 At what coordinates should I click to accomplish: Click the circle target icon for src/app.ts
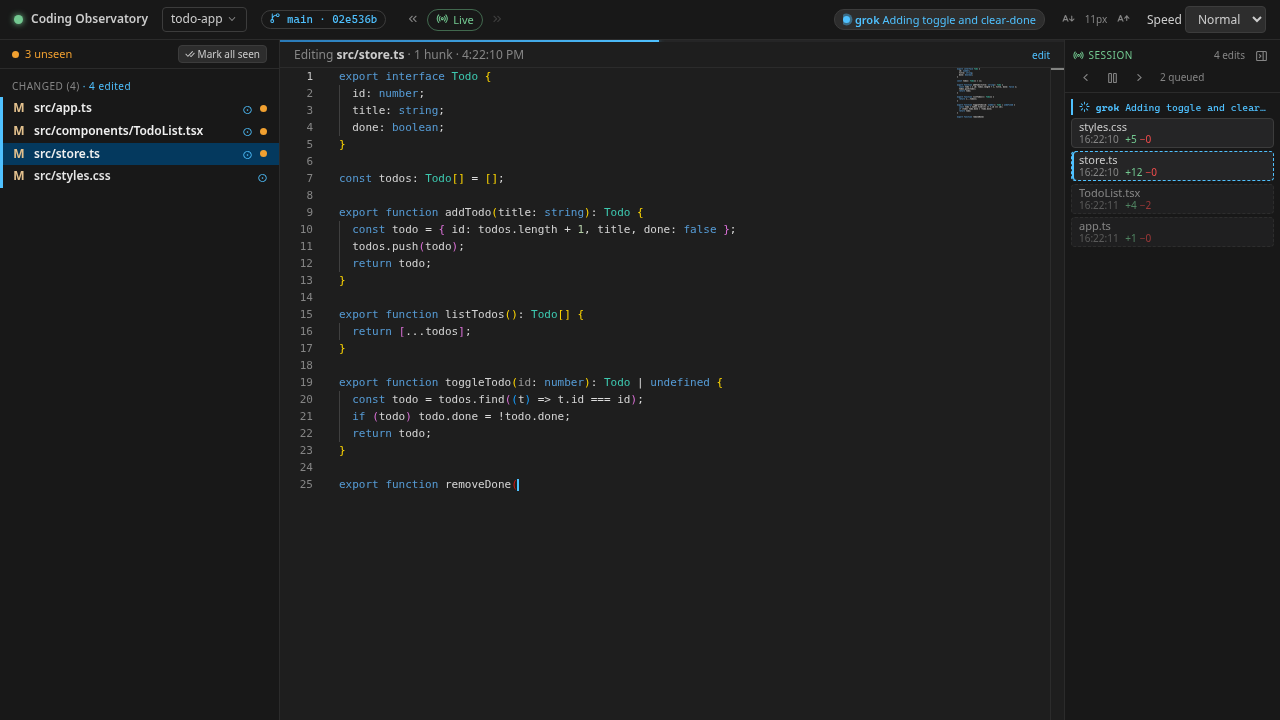[x=247, y=109]
